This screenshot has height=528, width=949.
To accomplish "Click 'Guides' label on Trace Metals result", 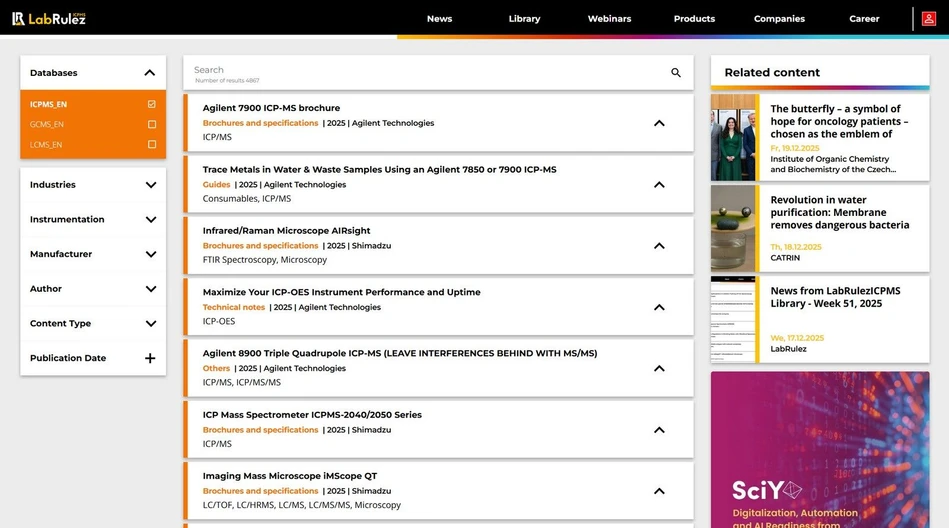I will point(216,185).
